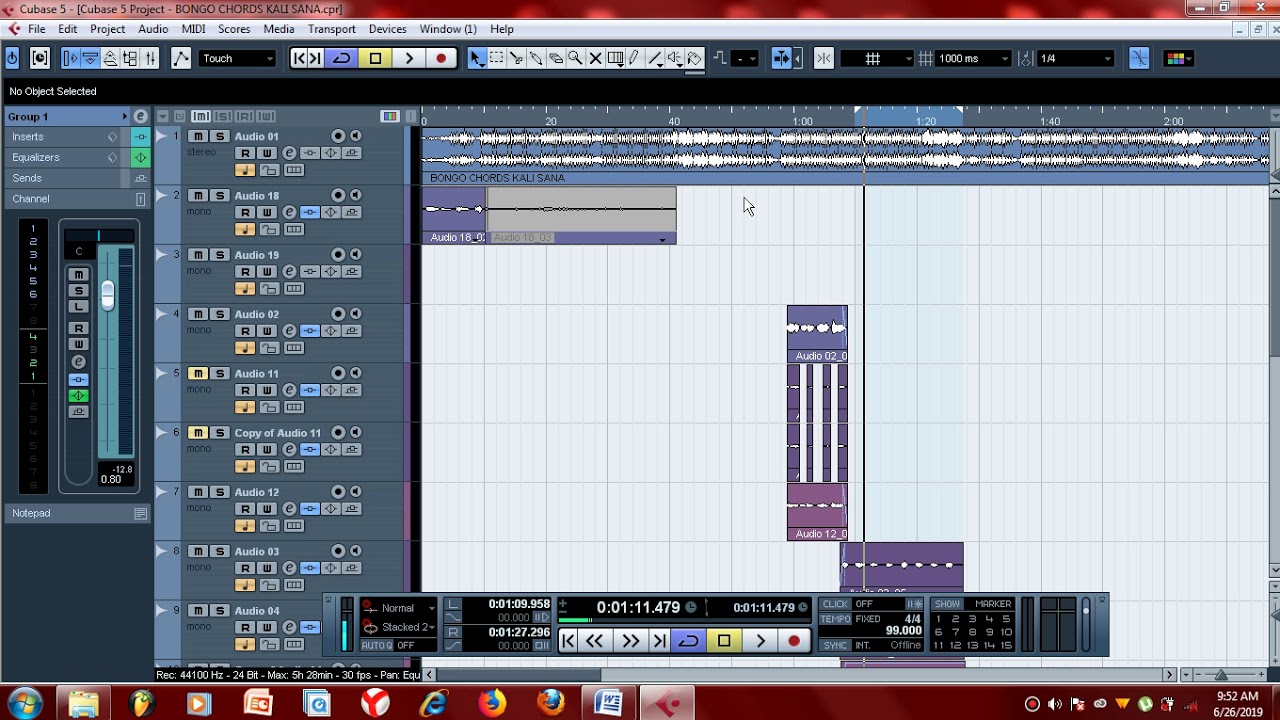
Task: Click the SHOW markers button
Action: (x=947, y=604)
